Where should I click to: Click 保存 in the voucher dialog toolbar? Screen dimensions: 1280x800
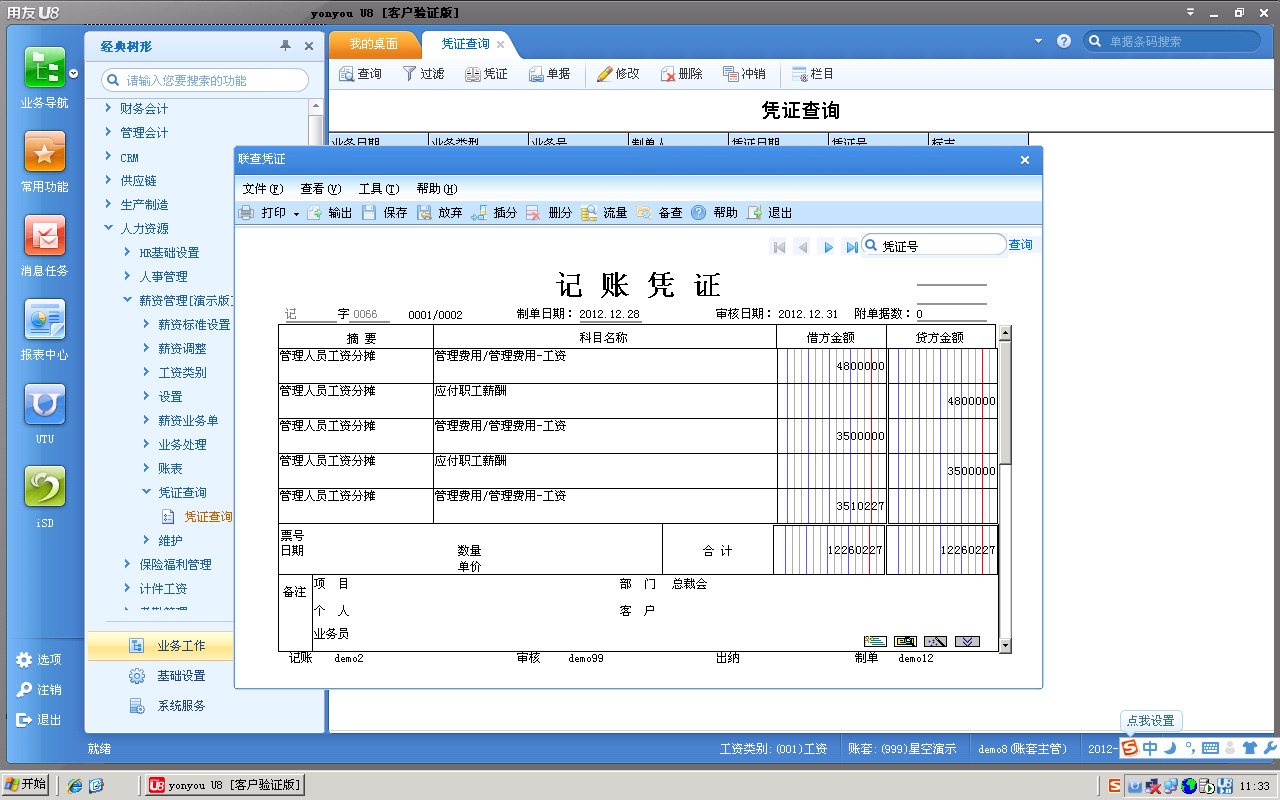pyautogui.click(x=385, y=213)
